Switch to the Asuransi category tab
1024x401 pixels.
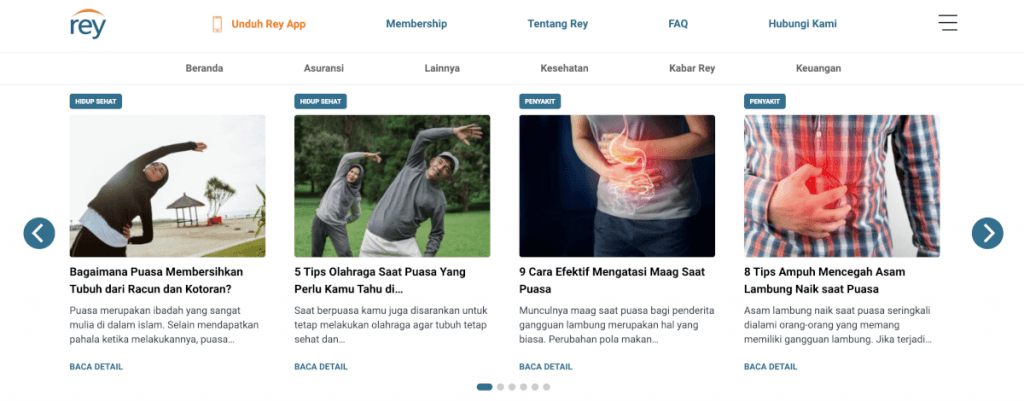[x=324, y=68]
